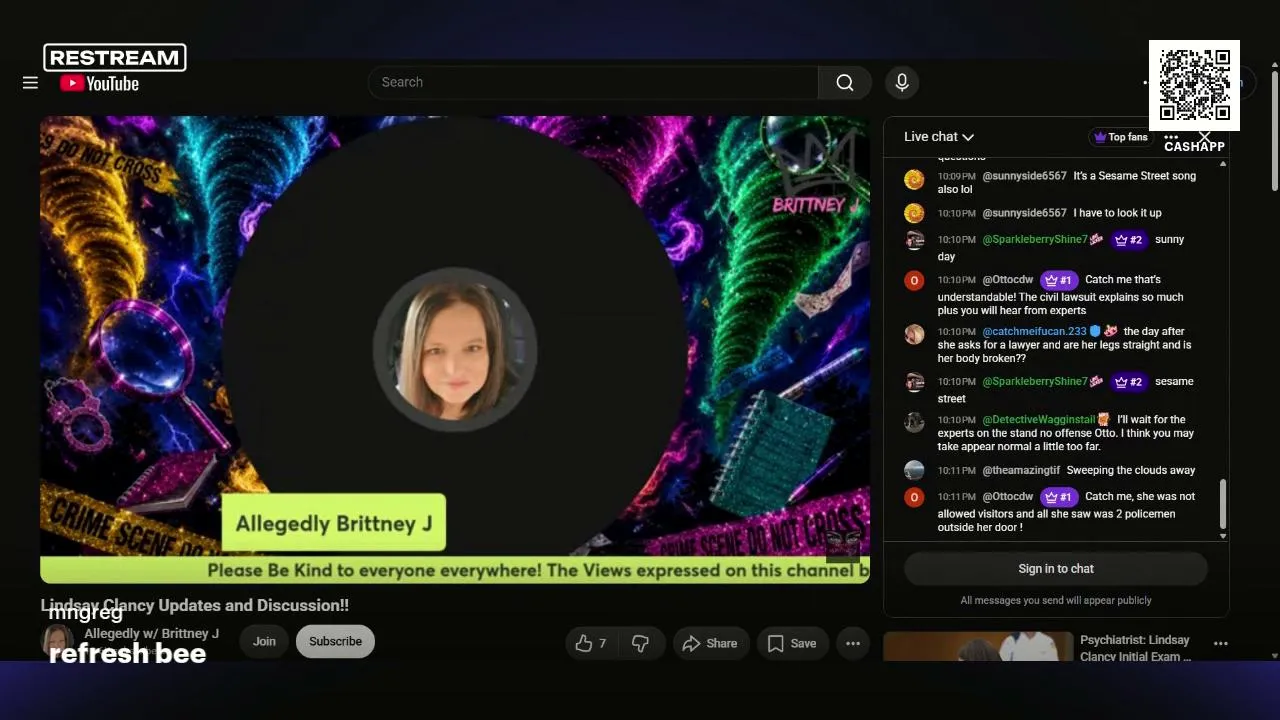Click the live chat scrollbar thumb
The image size is (1280, 720).
click(1222, 504)
